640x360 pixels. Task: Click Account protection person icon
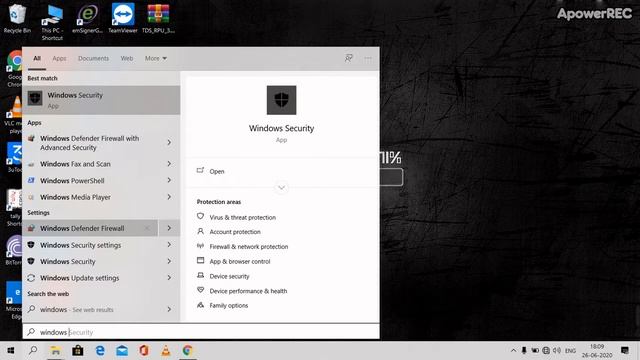(x=200, y=231)
